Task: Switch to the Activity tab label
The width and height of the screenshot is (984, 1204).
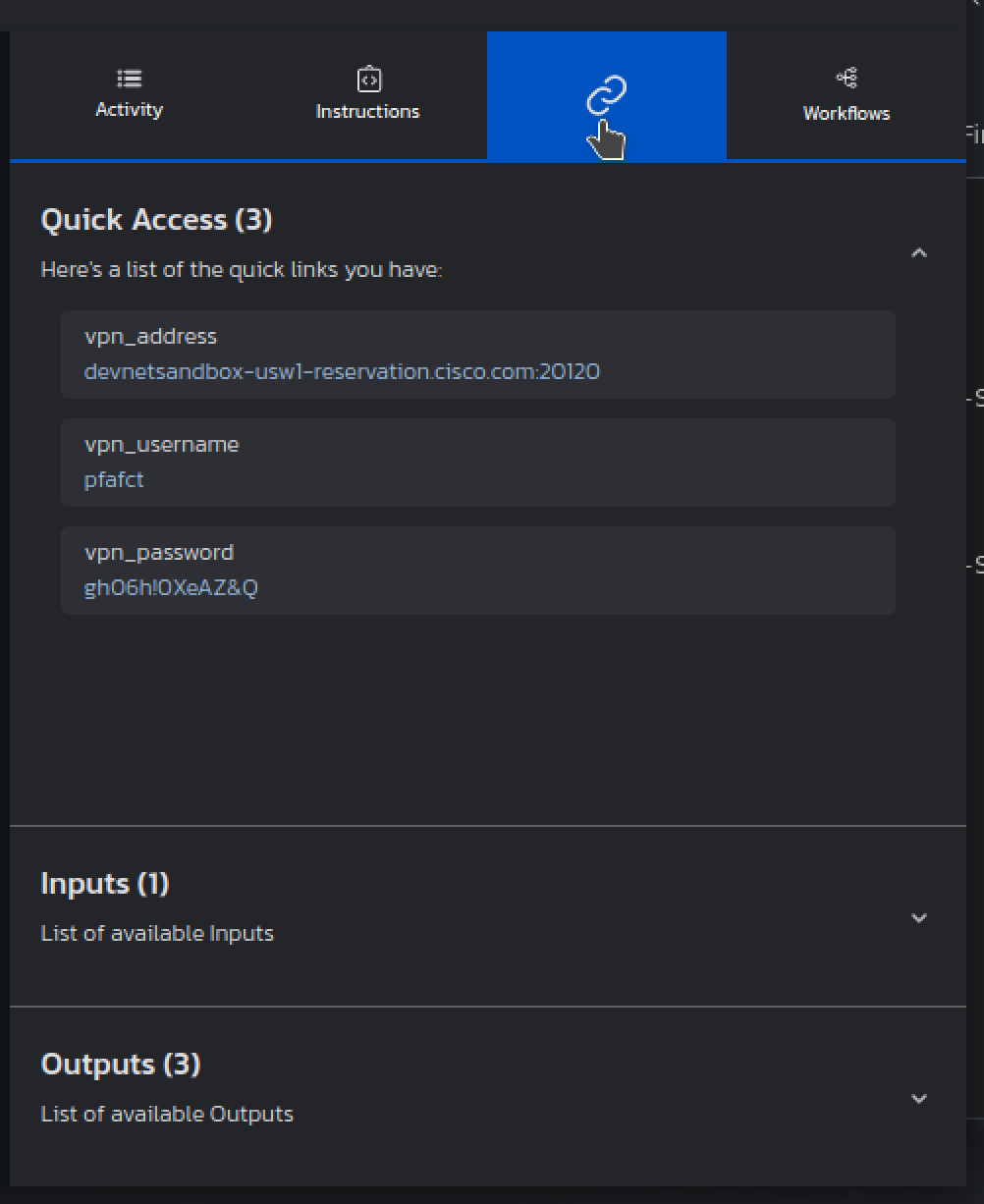Action: click(x=129, y=110)
